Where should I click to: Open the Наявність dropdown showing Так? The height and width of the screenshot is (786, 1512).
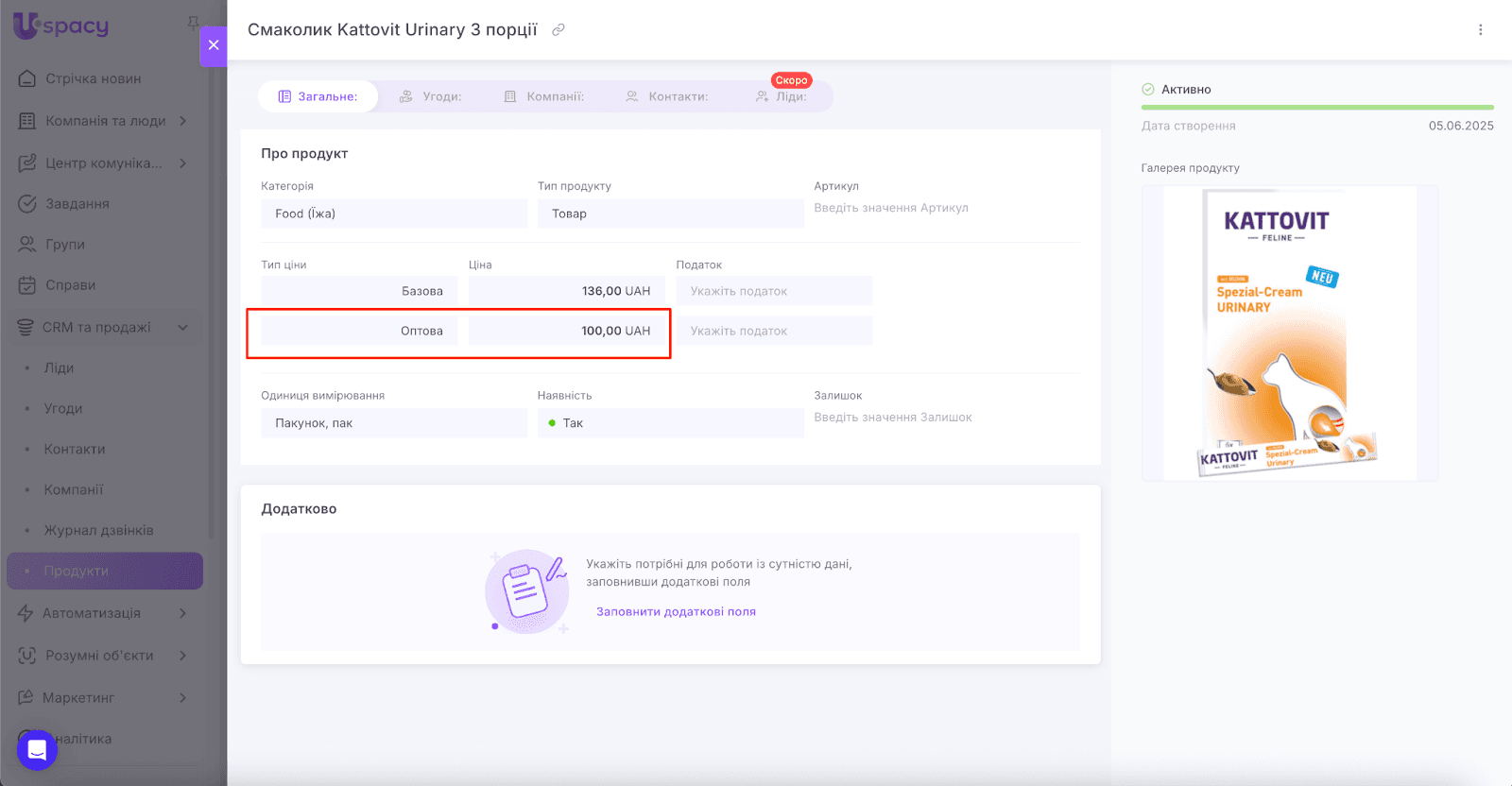coord(670,423)
